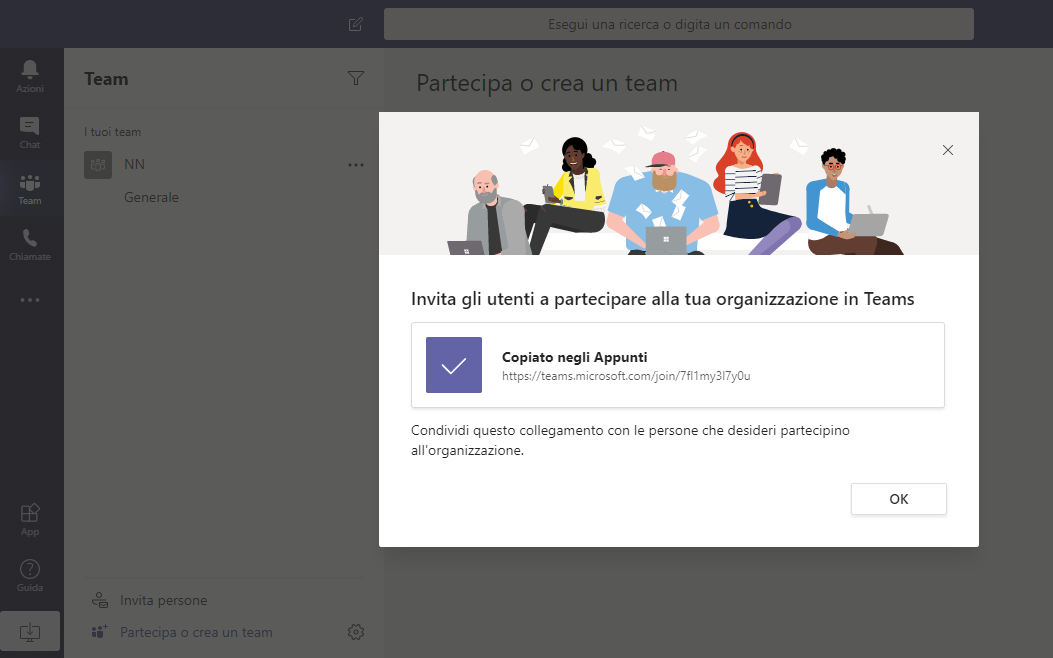
Task: Open the Guida help icon
Action: 30,575
